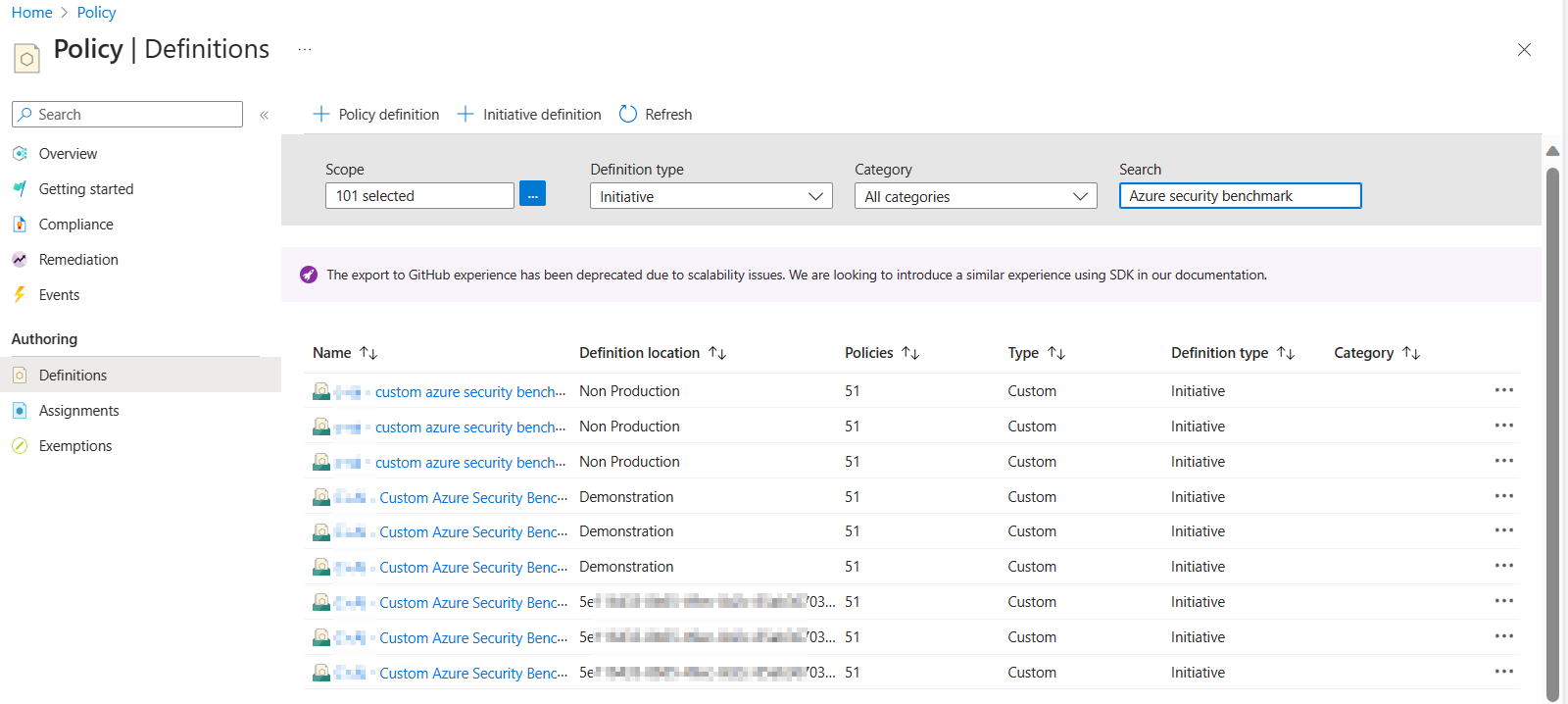Expand the Definition type dropdown

(711, 196)
